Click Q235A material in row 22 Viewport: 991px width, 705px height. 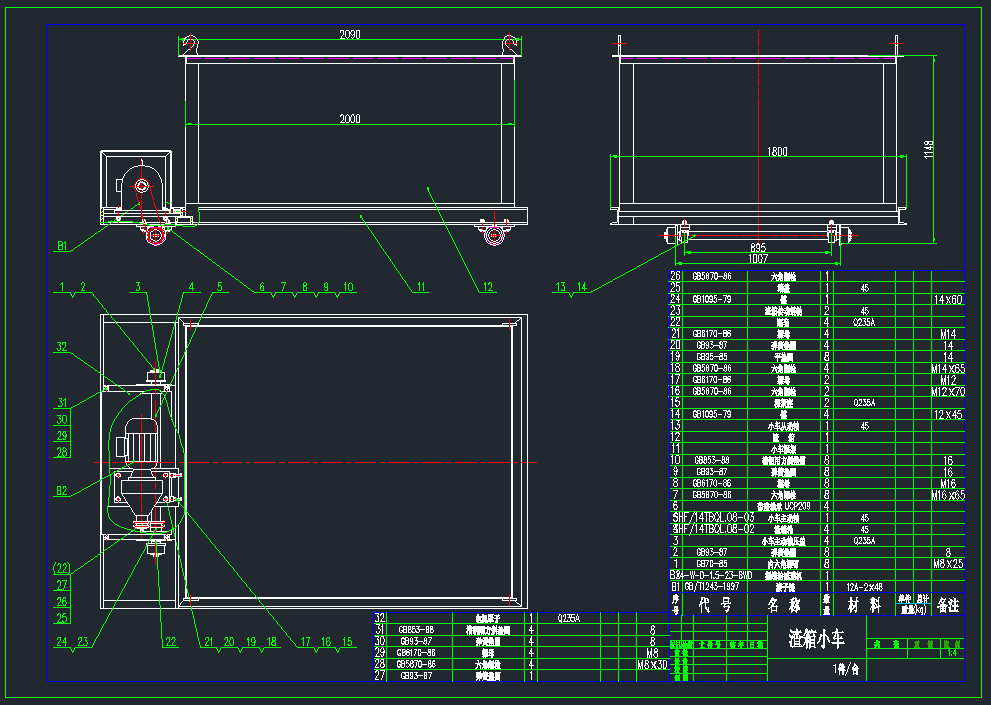point(864,322)
